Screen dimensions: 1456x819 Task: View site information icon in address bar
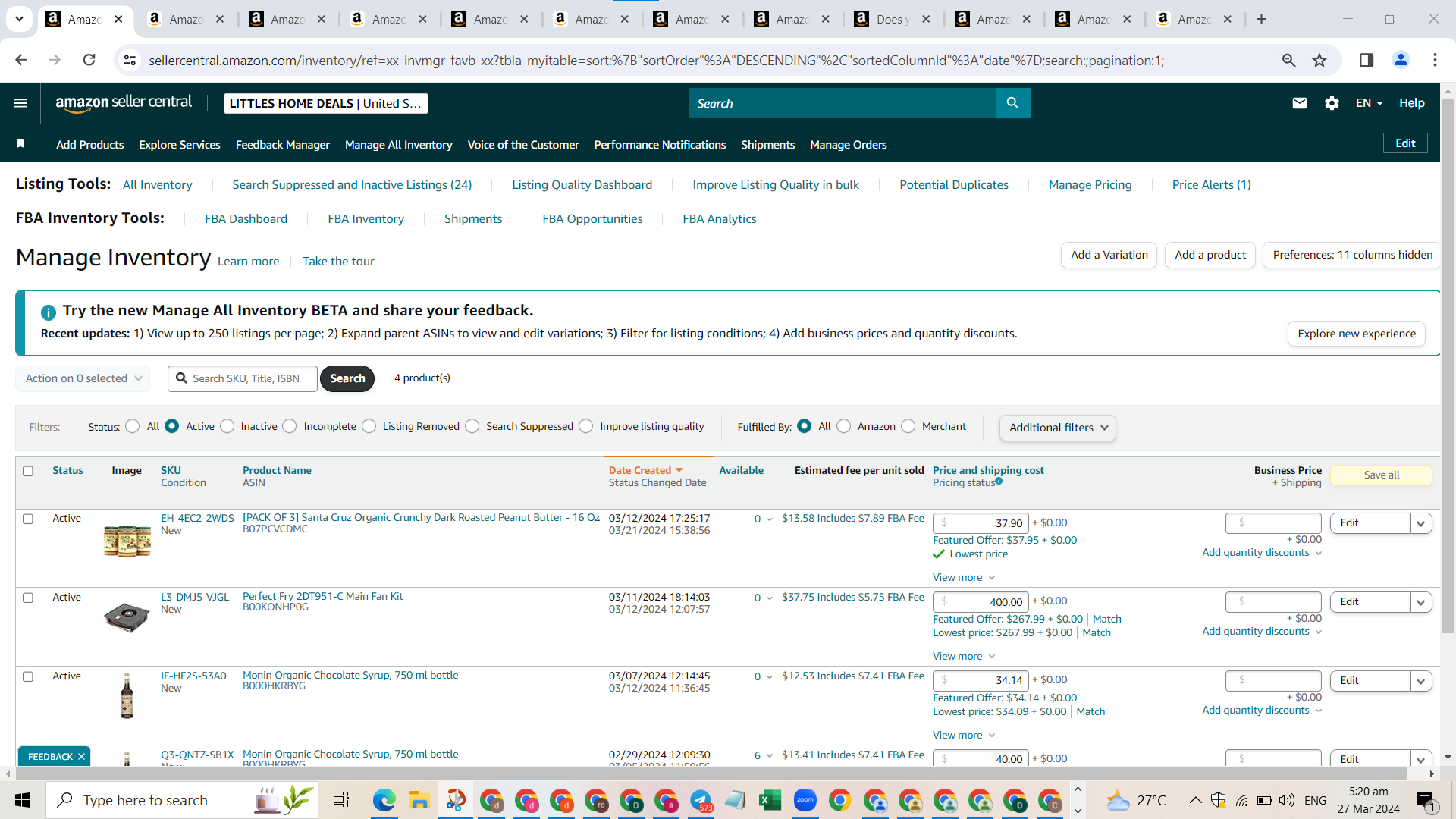[x=130, y=60]
